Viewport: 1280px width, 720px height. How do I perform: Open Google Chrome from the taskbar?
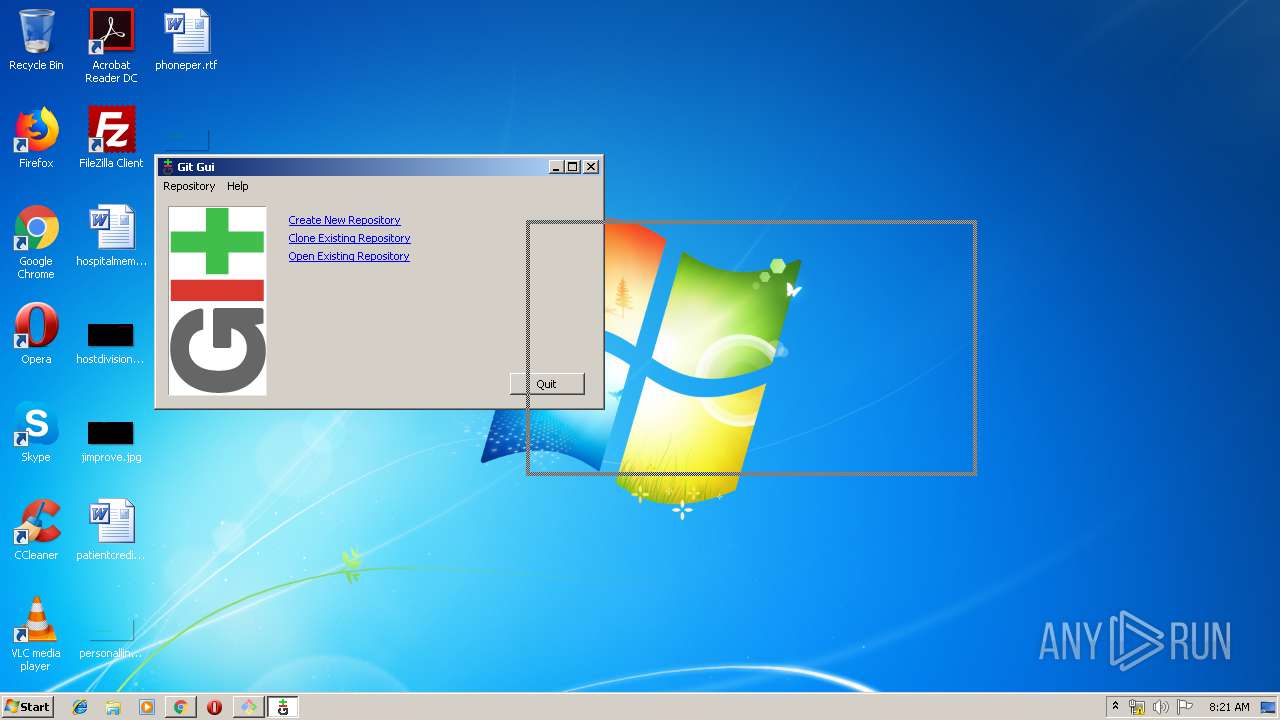click(x=181, y=707)
